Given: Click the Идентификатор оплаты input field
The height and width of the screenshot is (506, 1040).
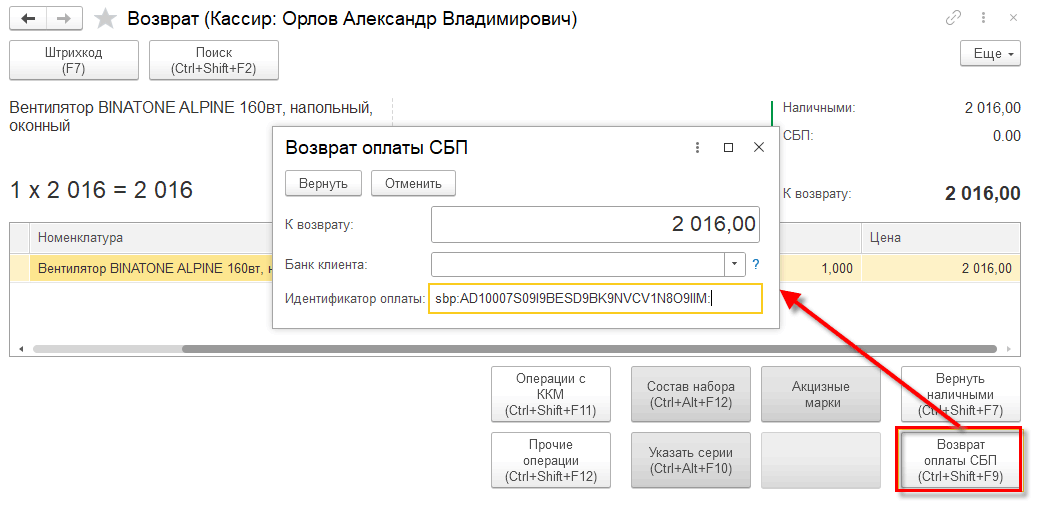Looking at the screenshot, I should coord(595,299).
